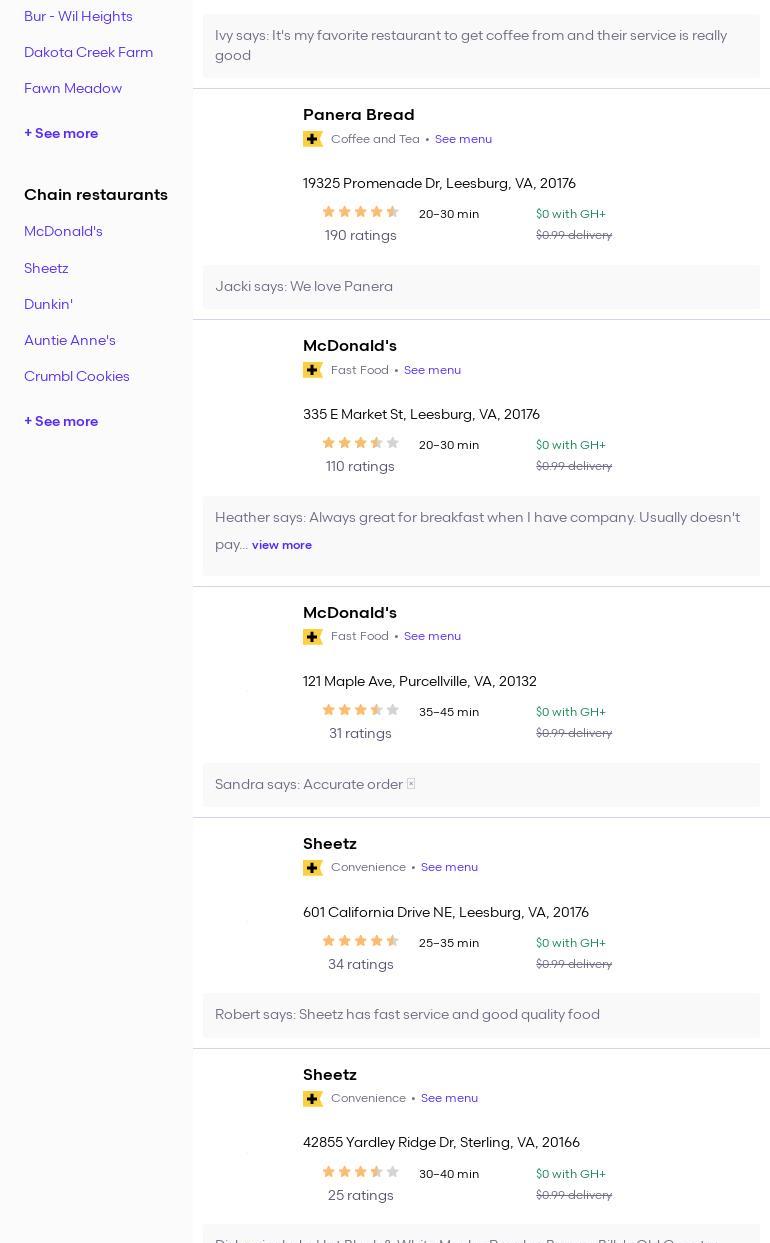Click the star rating for the Sterling Sheetz

tap(360, 1172)
